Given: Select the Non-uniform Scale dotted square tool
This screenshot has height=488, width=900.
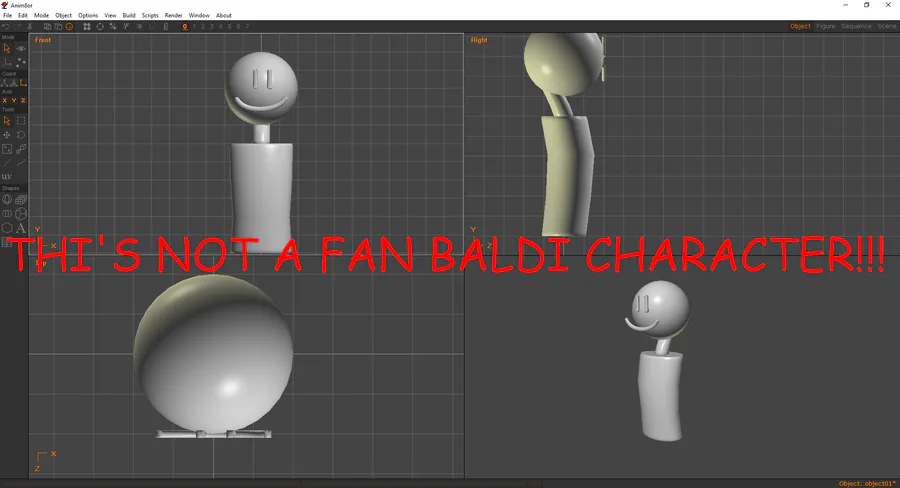Looking at the screenshot, I should pos(7,149).
